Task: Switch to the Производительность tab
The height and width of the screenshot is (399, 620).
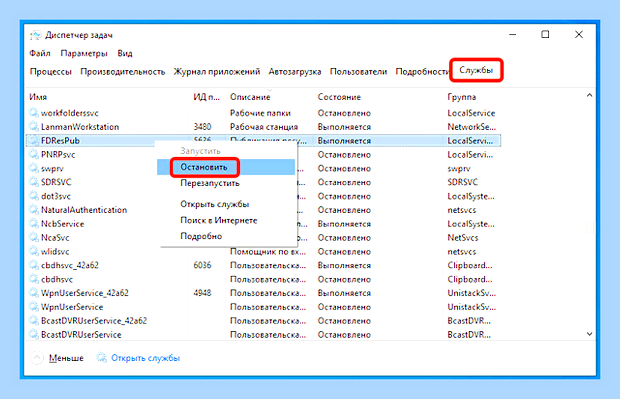Action: [123, 72]
